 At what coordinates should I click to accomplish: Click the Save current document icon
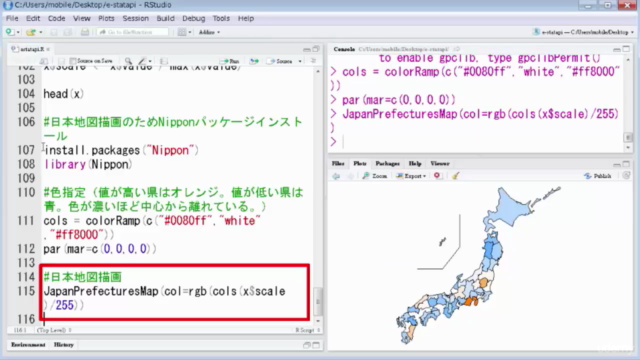coord(53,32)
